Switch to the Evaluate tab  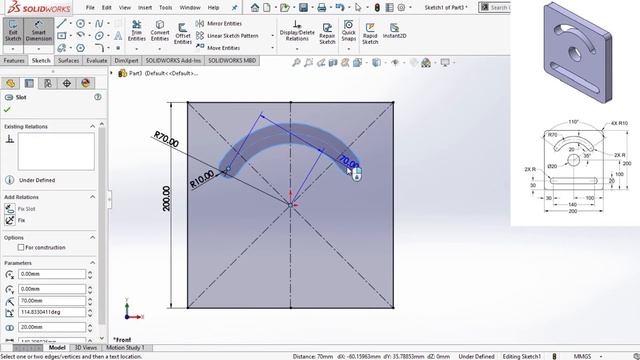pyautogui.click(x=96, y=60)
